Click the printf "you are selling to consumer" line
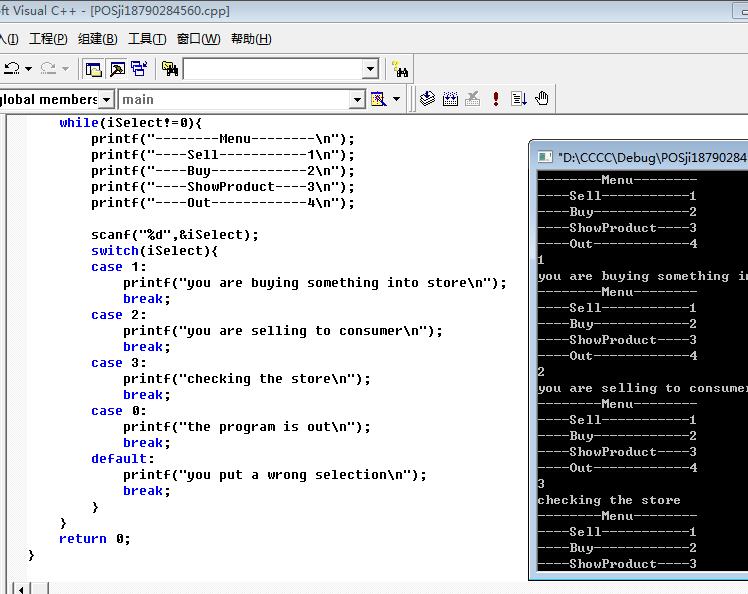 pyautogui.click(x=283, y=331)
